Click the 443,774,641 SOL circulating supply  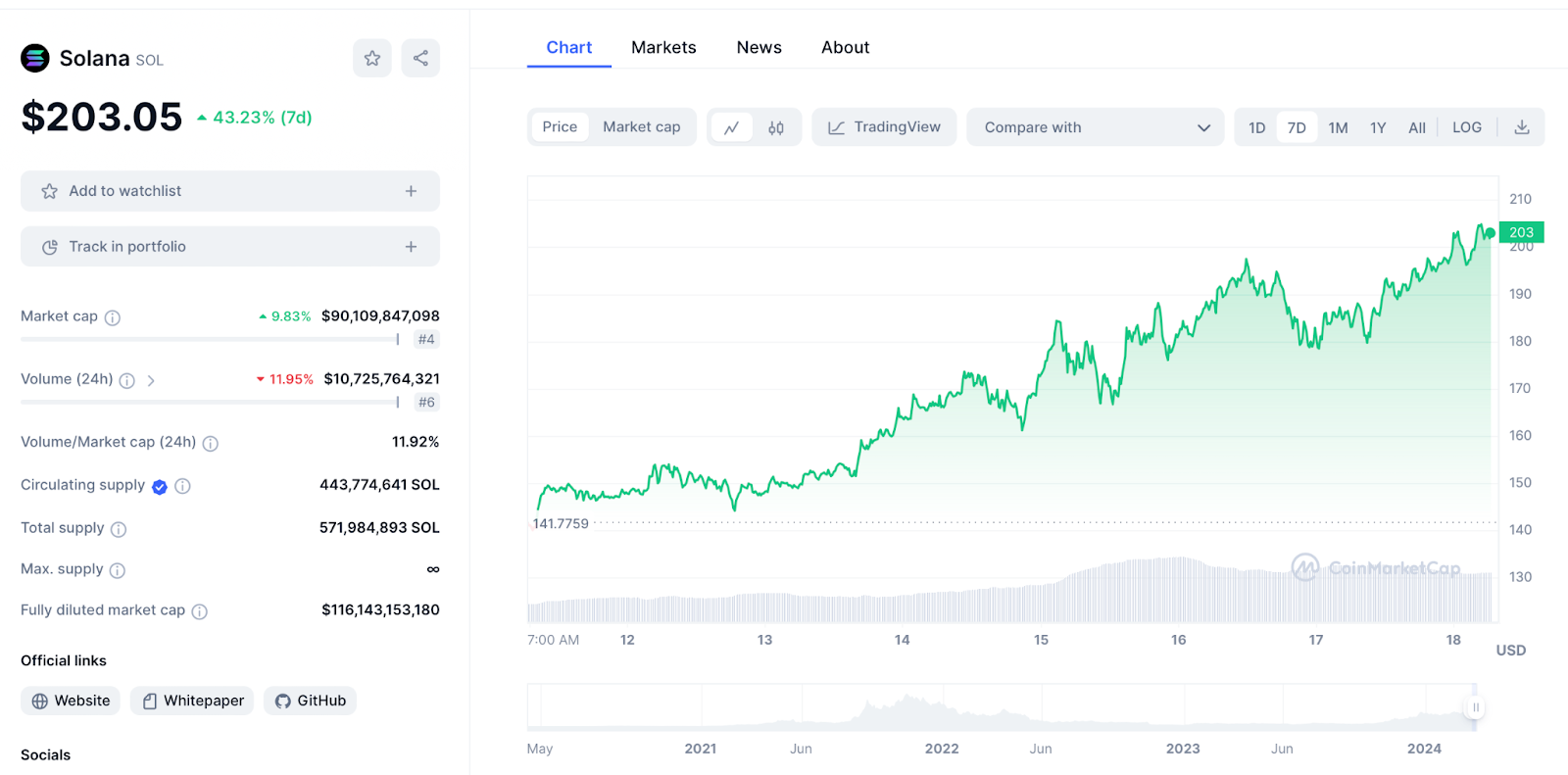[379, 485]
